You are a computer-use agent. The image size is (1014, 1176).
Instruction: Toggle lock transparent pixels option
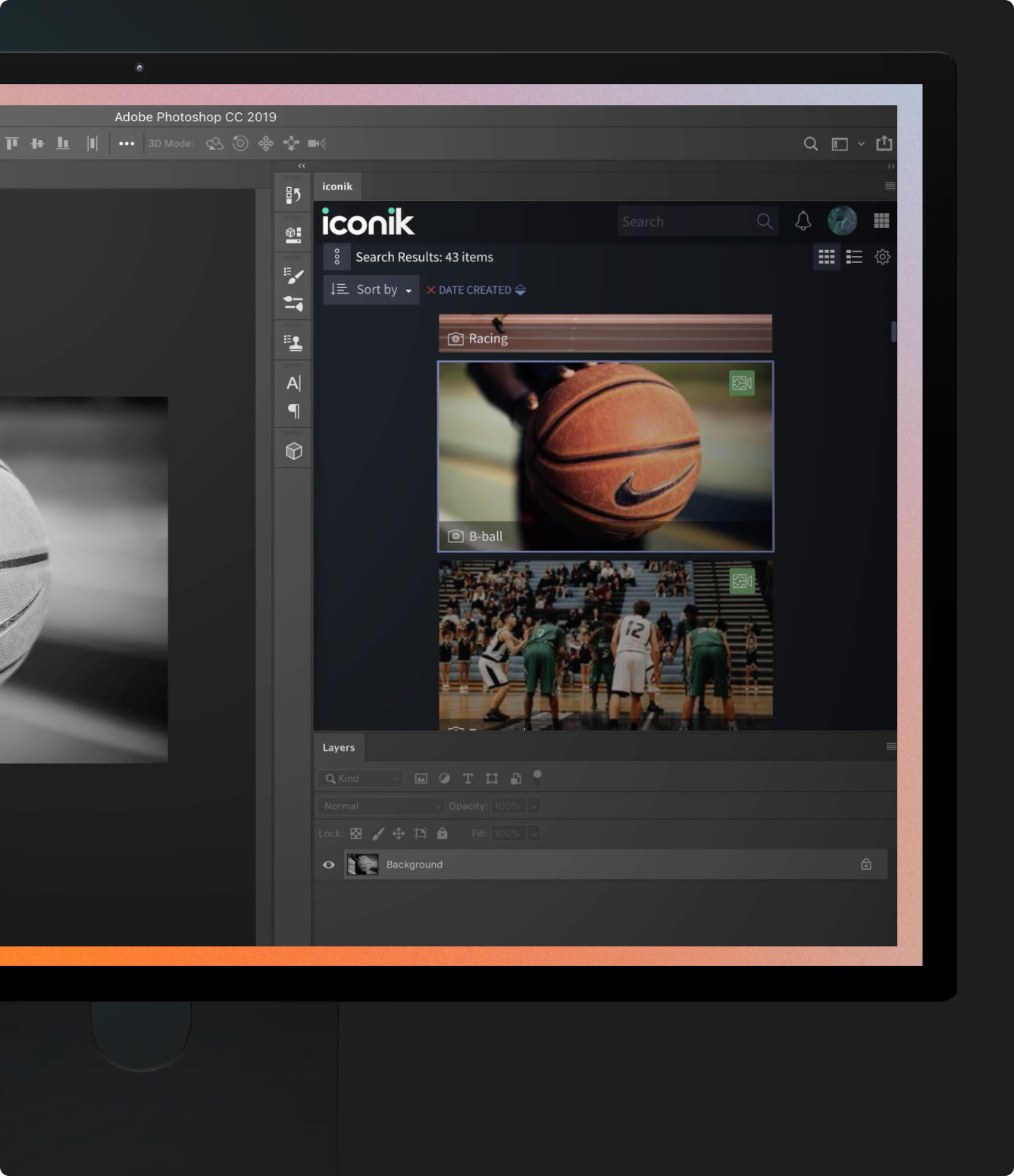tap(355, 834)
